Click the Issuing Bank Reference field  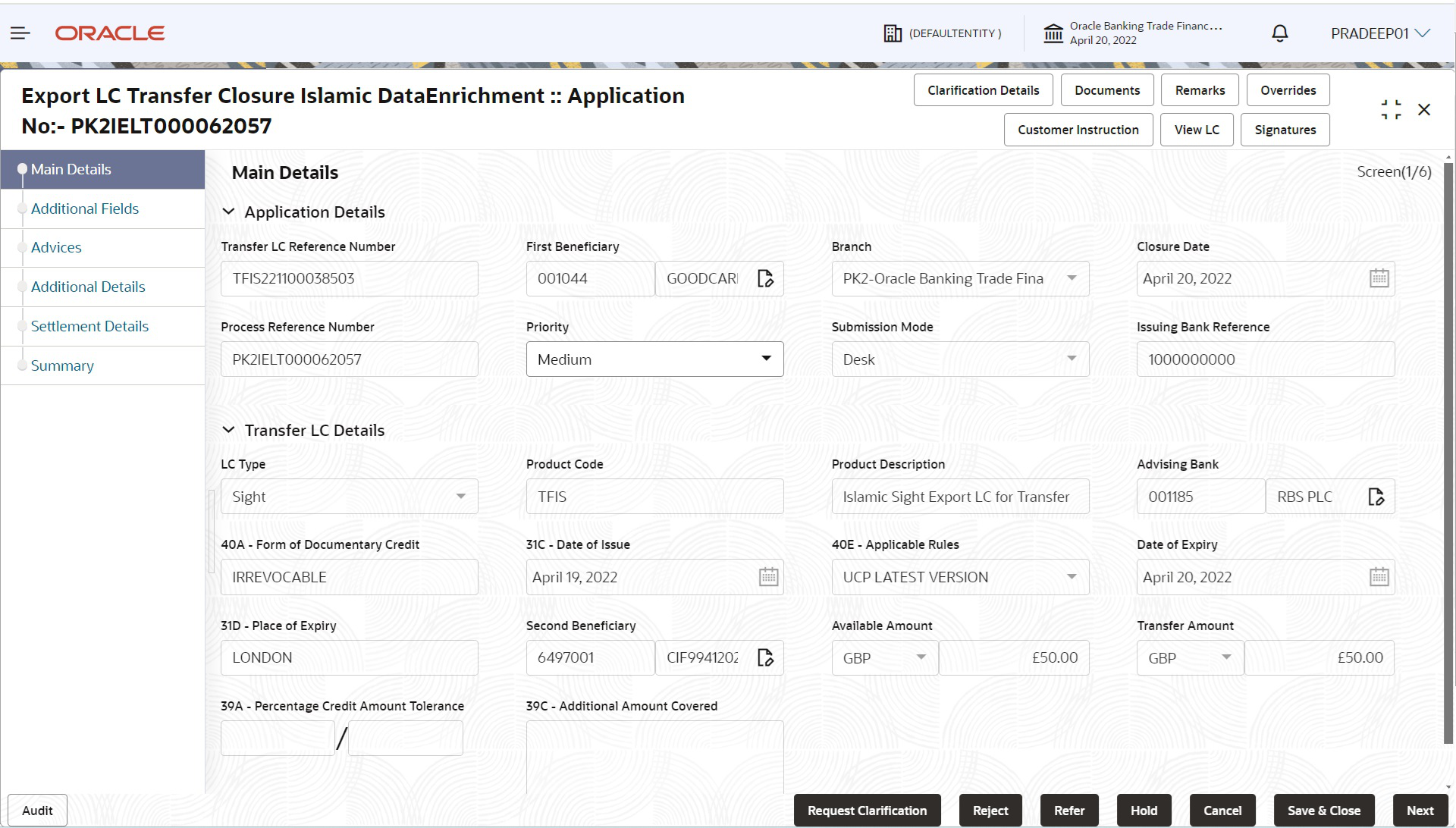1265,359
